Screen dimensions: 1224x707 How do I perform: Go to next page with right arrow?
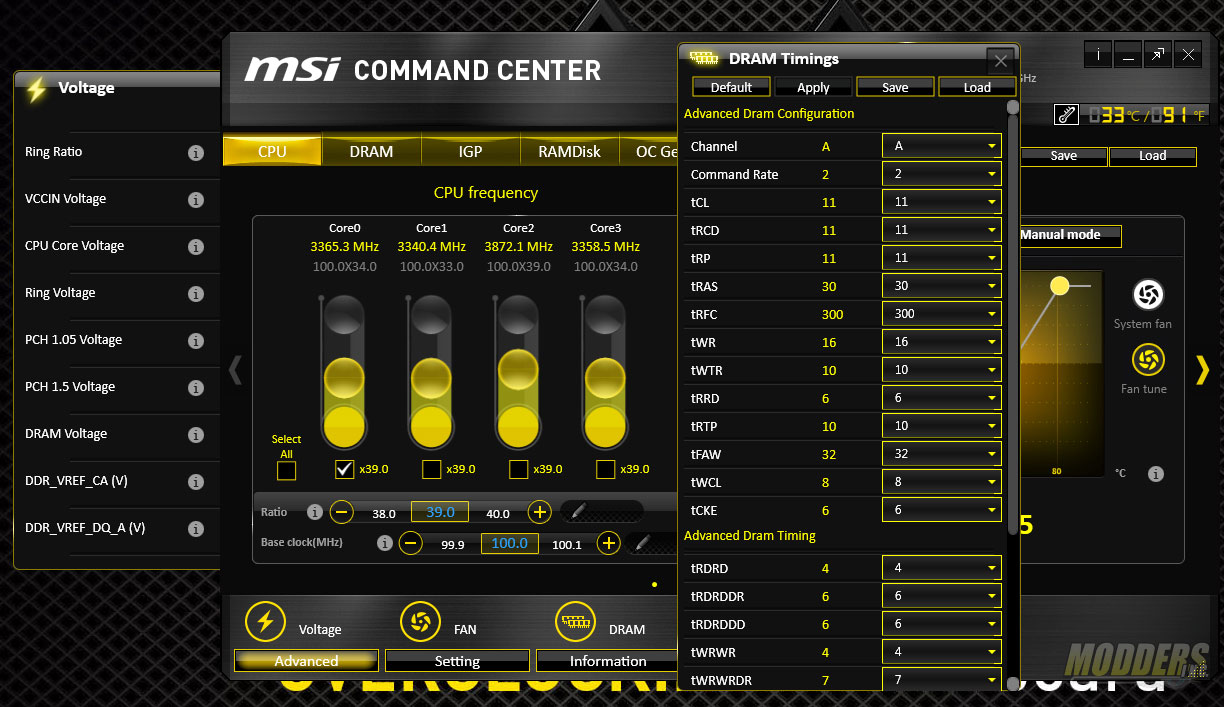(1202, 370)
